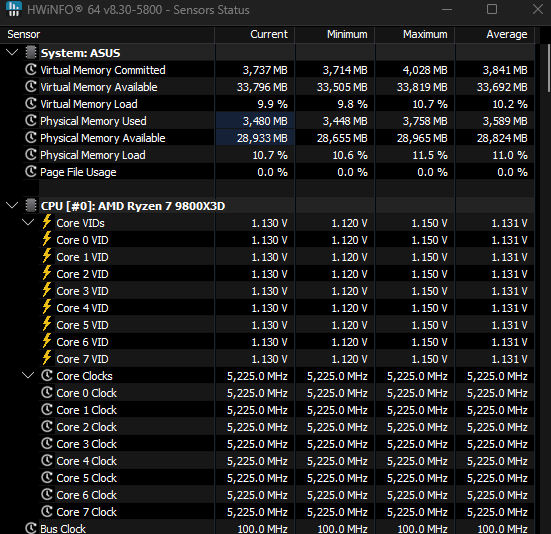The height and width of the screenshot is (534, 551).
Task: Click the 3,737 MB current value
Action: pos(265,70)
